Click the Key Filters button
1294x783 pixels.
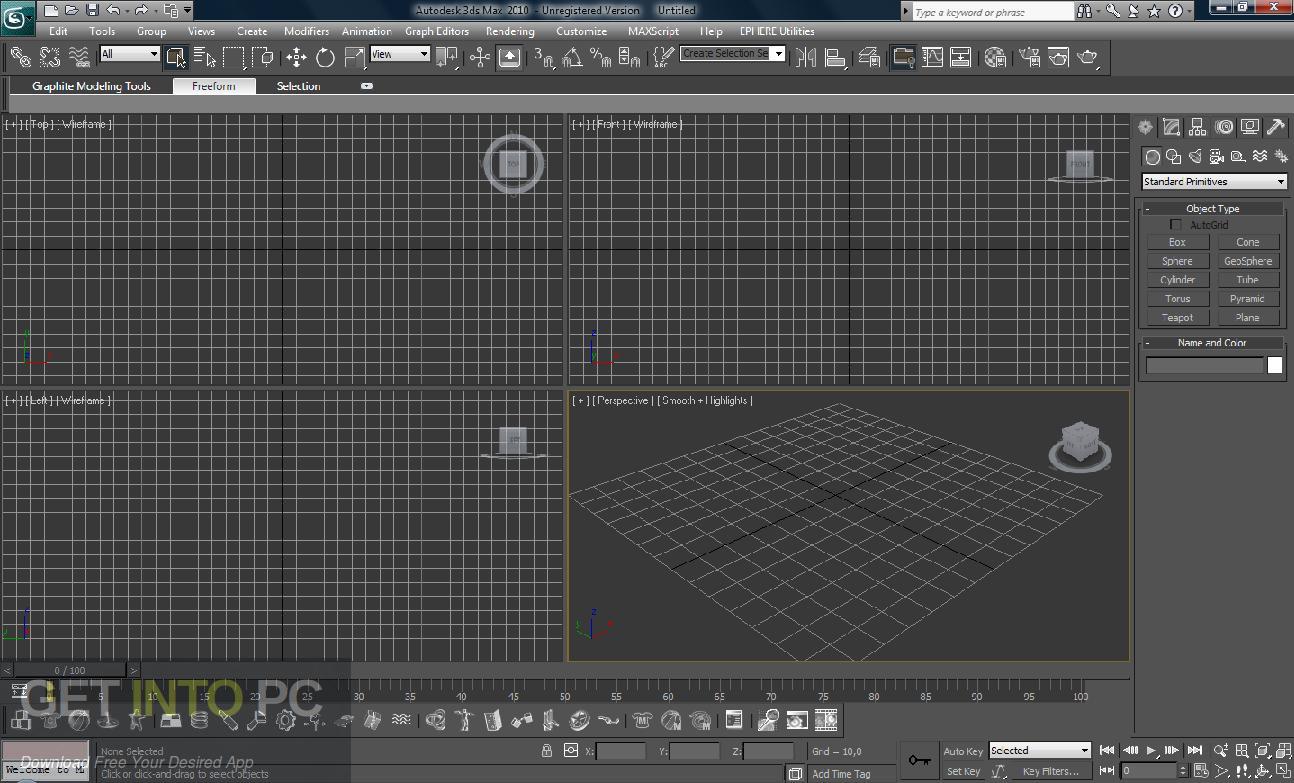pyautogui.click(x=1049, y=771)
